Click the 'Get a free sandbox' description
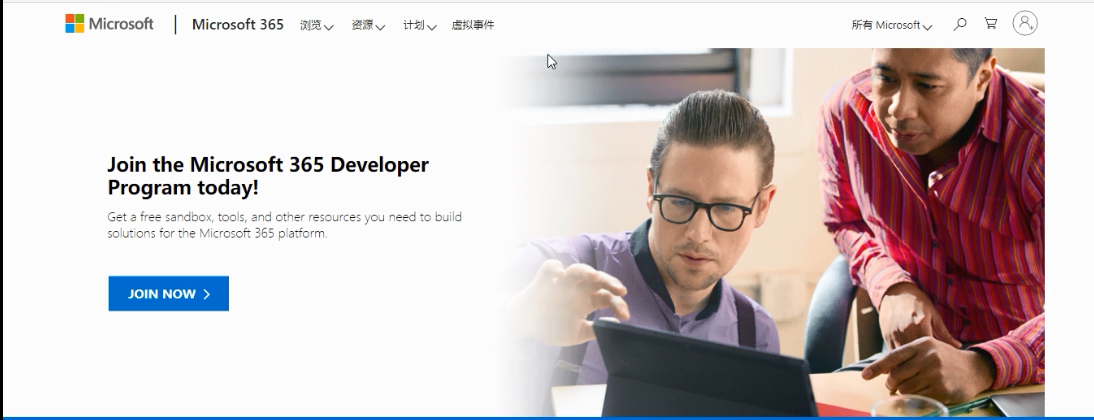 [285, 225]
